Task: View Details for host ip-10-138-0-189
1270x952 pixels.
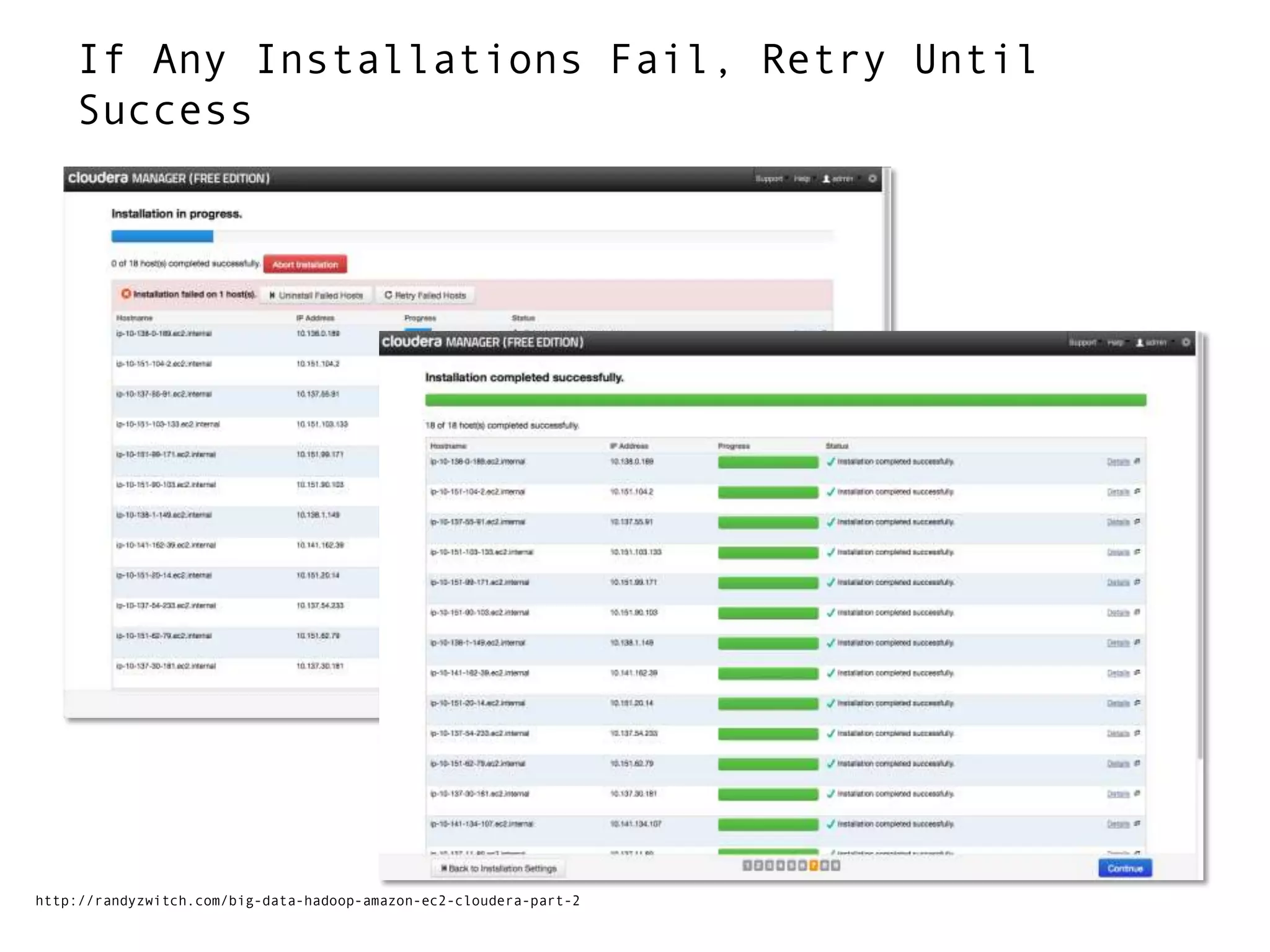Action: [1118, 462]
